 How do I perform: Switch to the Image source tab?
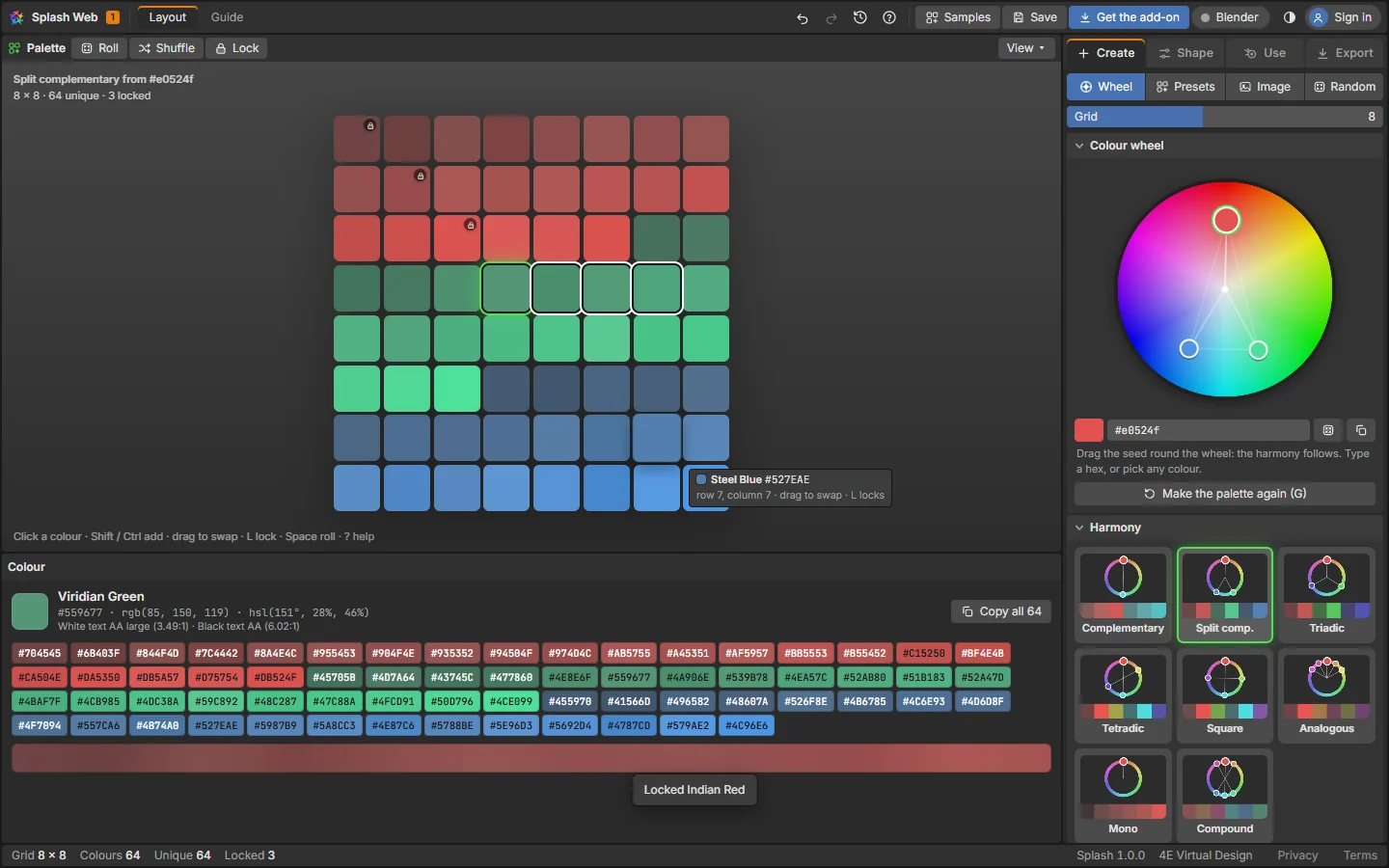(1265, 87)
